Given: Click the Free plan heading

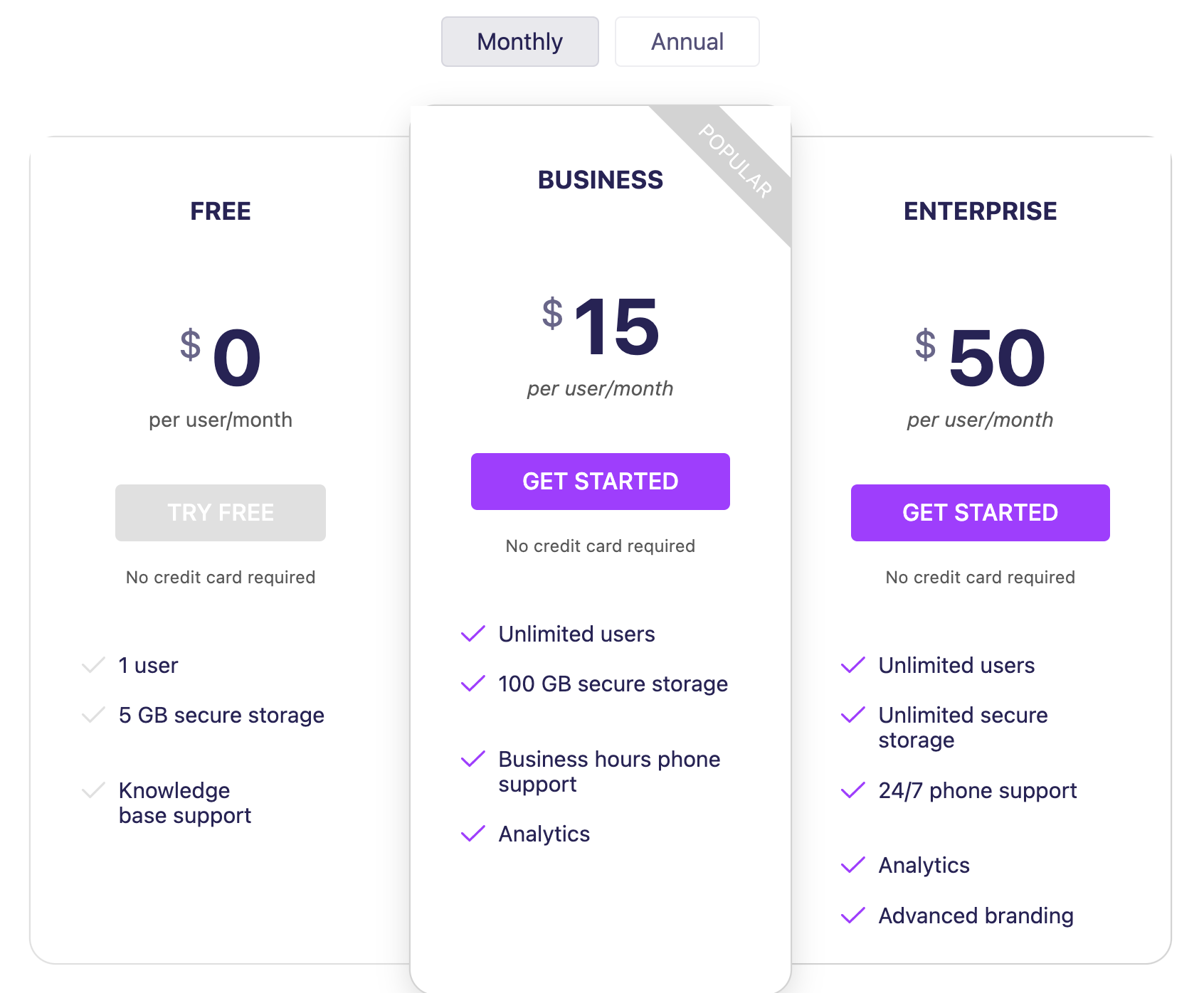Looking at the screenshot, I should click(221, 211).
